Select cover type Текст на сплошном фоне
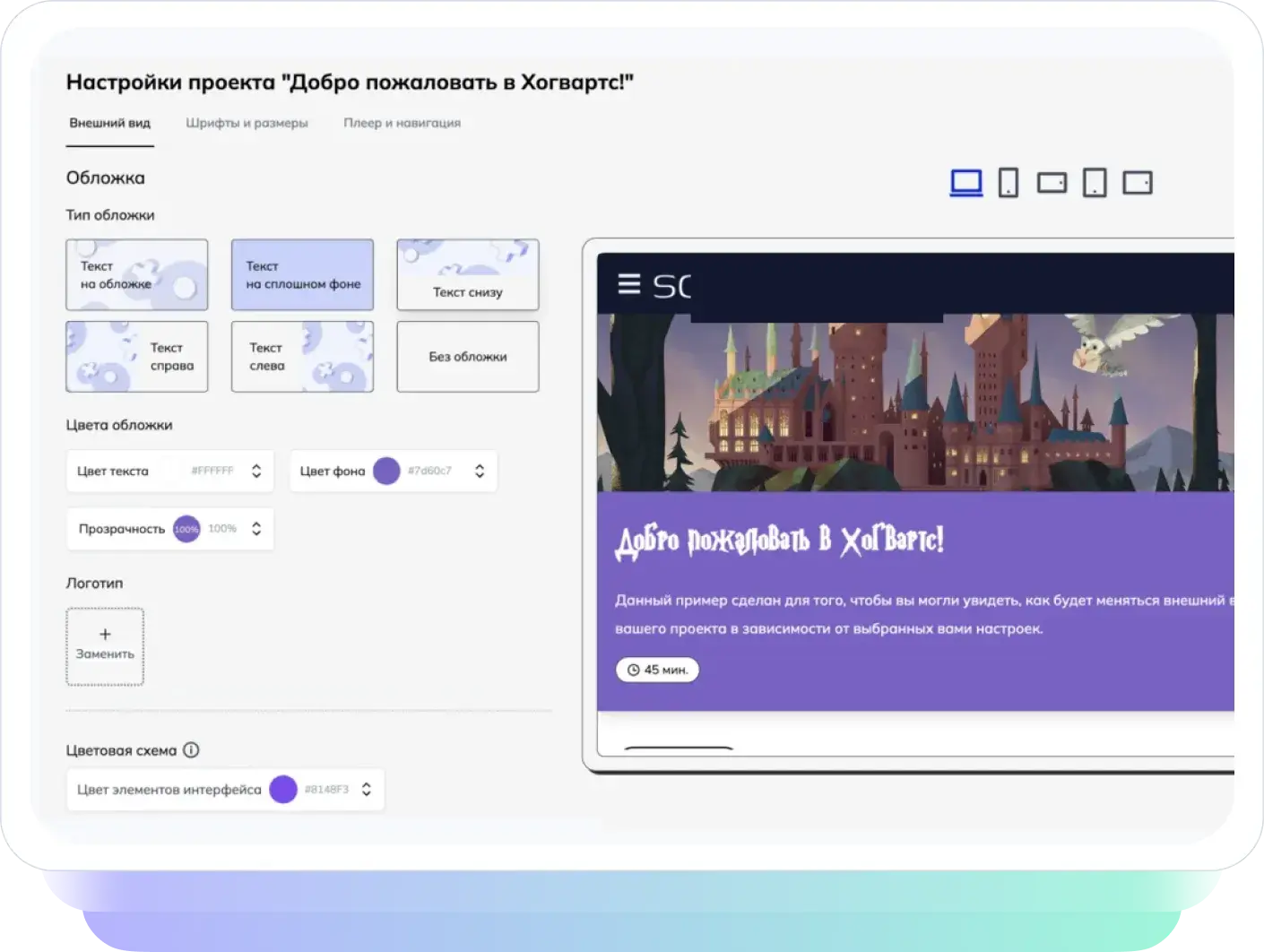 (x=302, y=274)
